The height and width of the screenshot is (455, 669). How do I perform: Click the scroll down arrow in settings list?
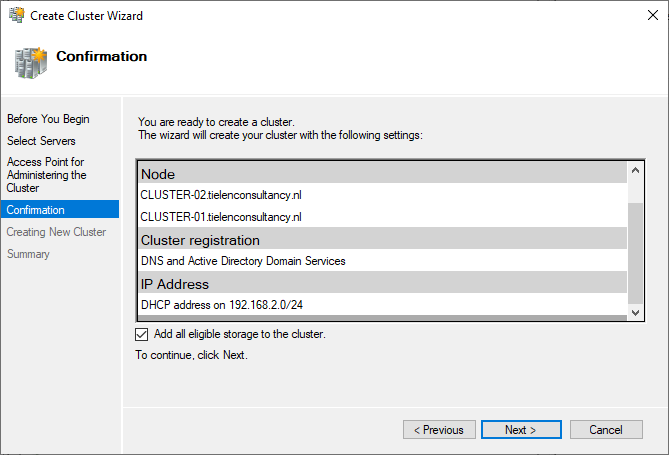pos(635,312)
